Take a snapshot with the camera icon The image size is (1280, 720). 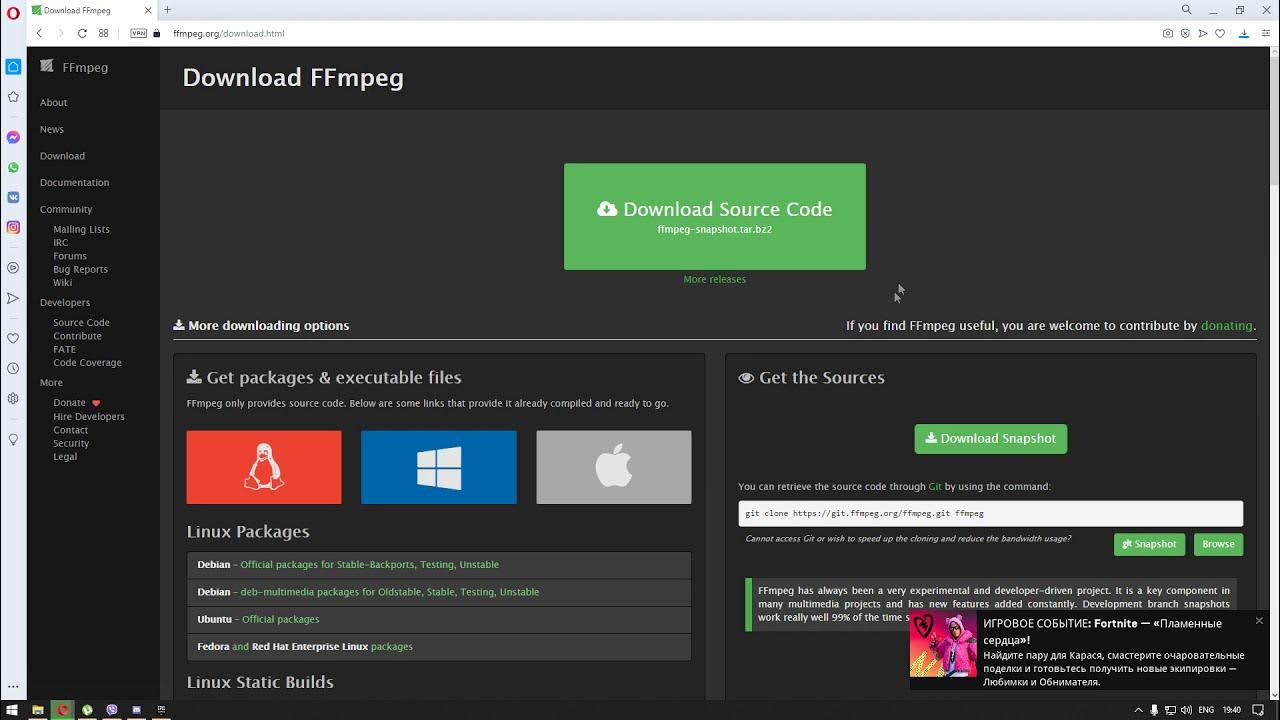1168,33
